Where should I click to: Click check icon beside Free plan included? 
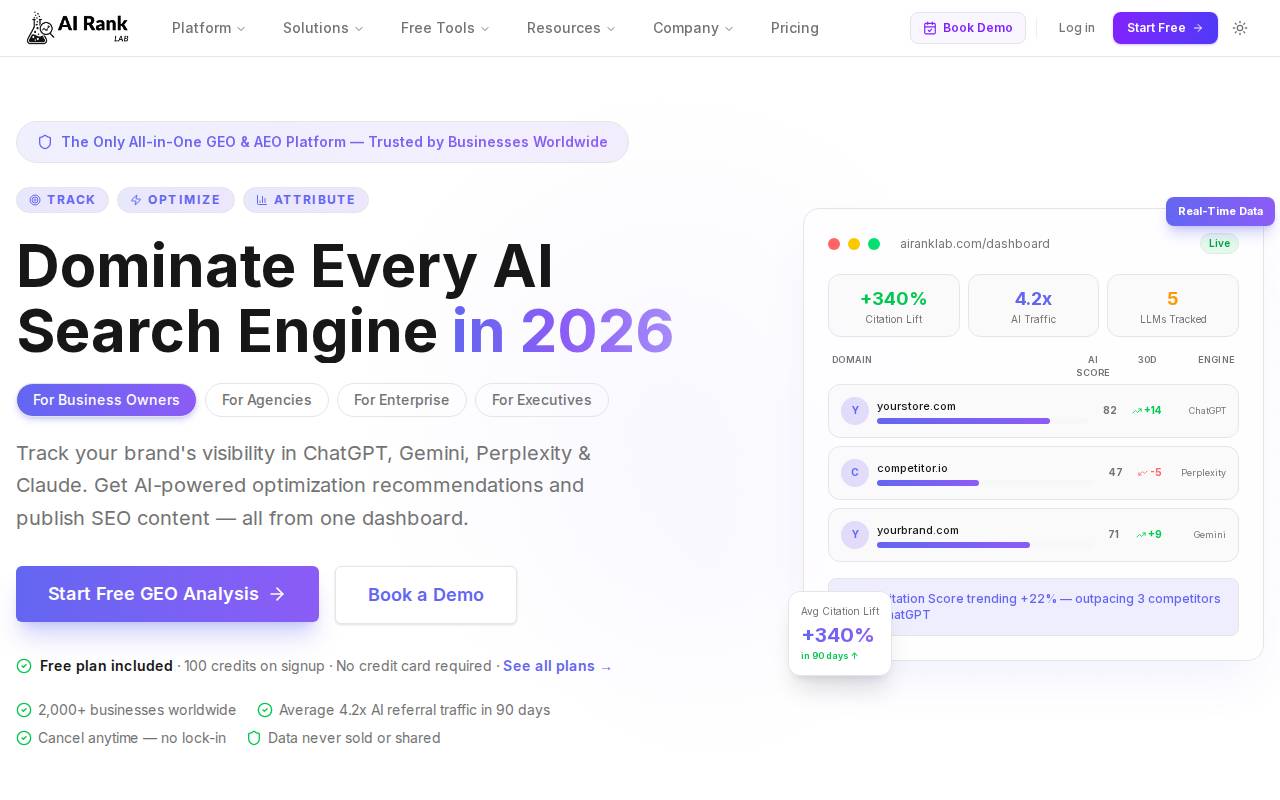pyautogui.click(x=24, y=666)
